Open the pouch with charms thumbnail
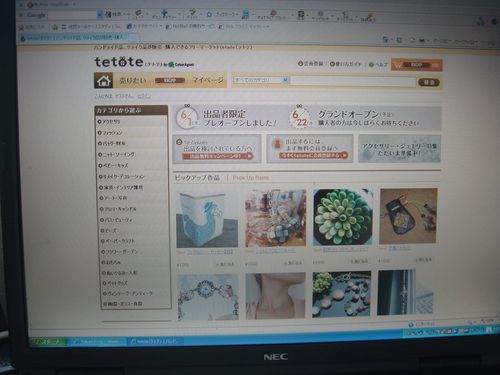 click(408, 216)
